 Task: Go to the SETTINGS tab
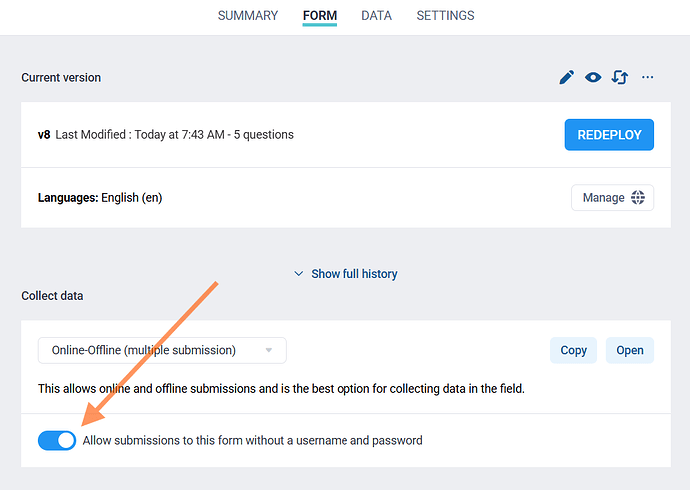tap(445, 16)
